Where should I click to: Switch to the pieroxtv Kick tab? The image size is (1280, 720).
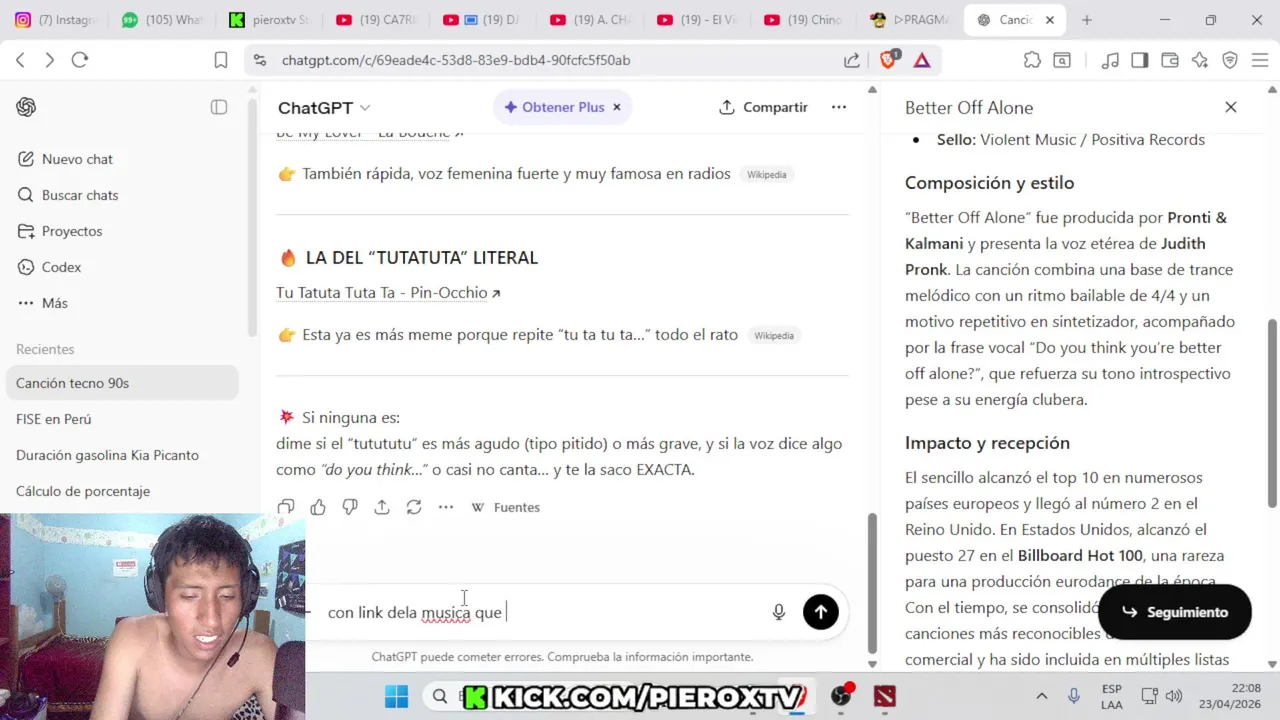pyautogui.click(x=270, y=20)
